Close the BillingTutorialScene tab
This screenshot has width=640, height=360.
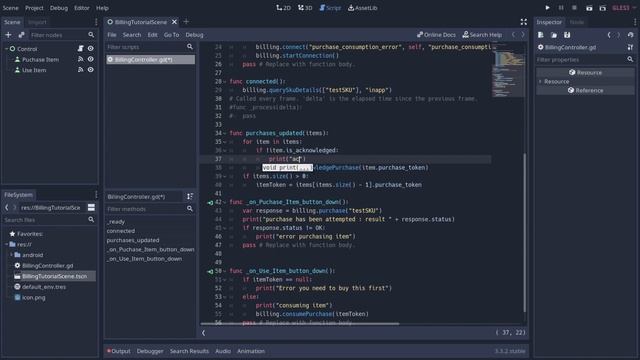click(174, 22)
